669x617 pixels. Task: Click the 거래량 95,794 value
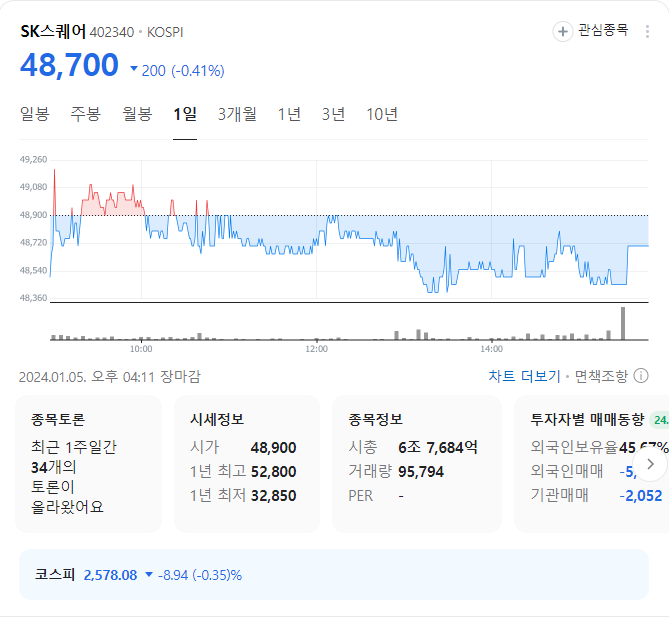(421, 471)
